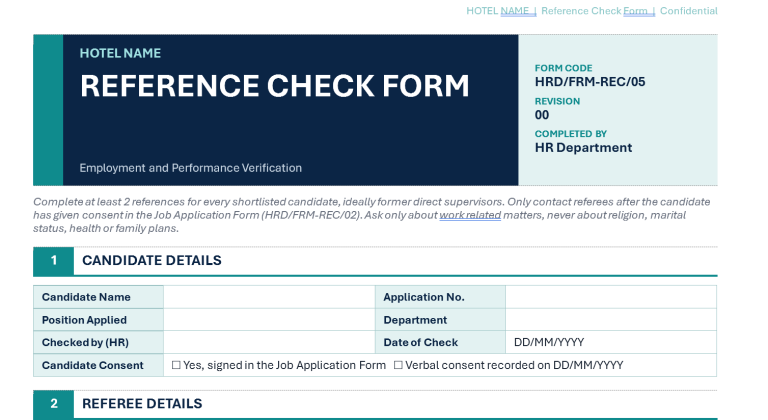Click the 'REFEREE DETAILS' section heading
The width and height of the screenshot is (768, 420).
click(x=142, y=403)
